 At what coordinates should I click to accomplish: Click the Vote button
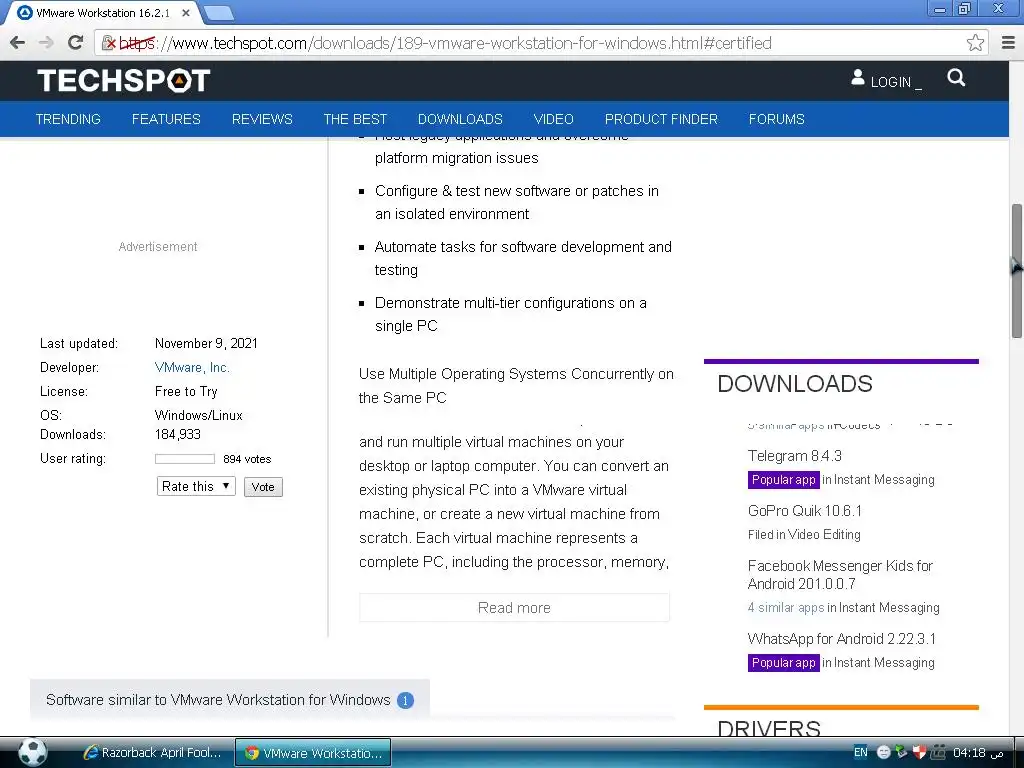click(263, 487)
